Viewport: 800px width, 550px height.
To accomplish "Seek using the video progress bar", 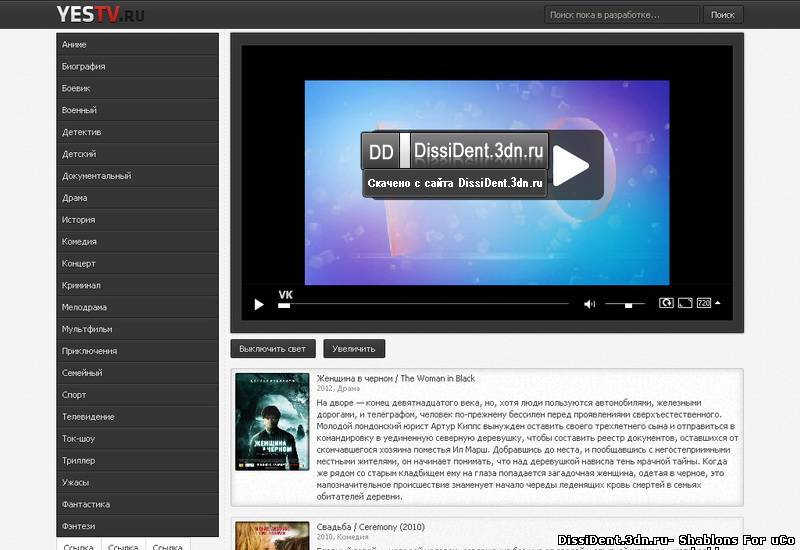I will 423,305.
